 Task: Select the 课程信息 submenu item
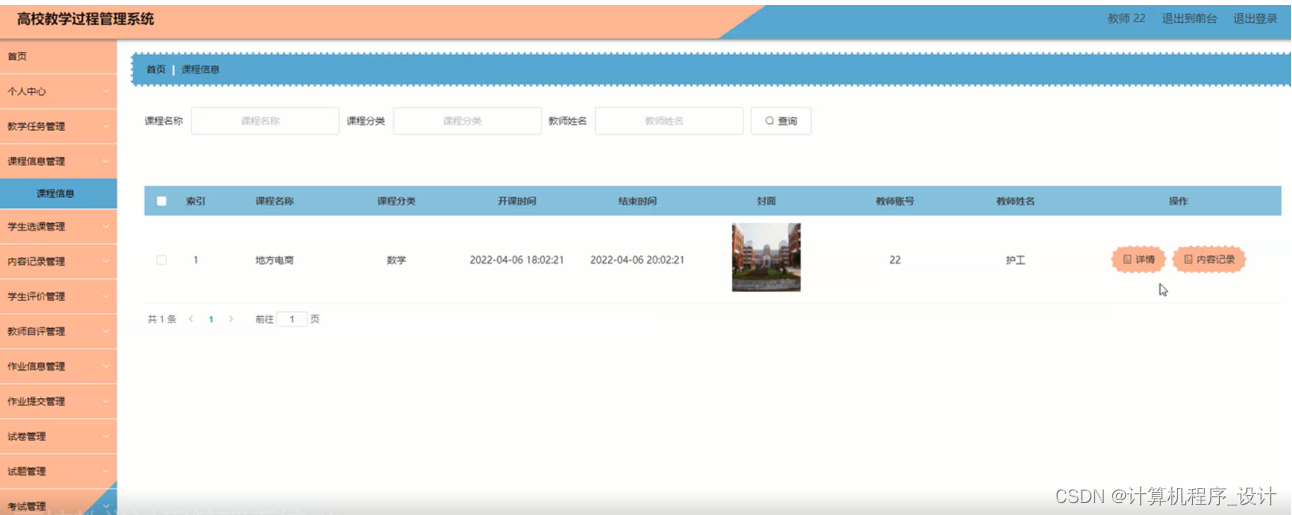tap(58, 194)
